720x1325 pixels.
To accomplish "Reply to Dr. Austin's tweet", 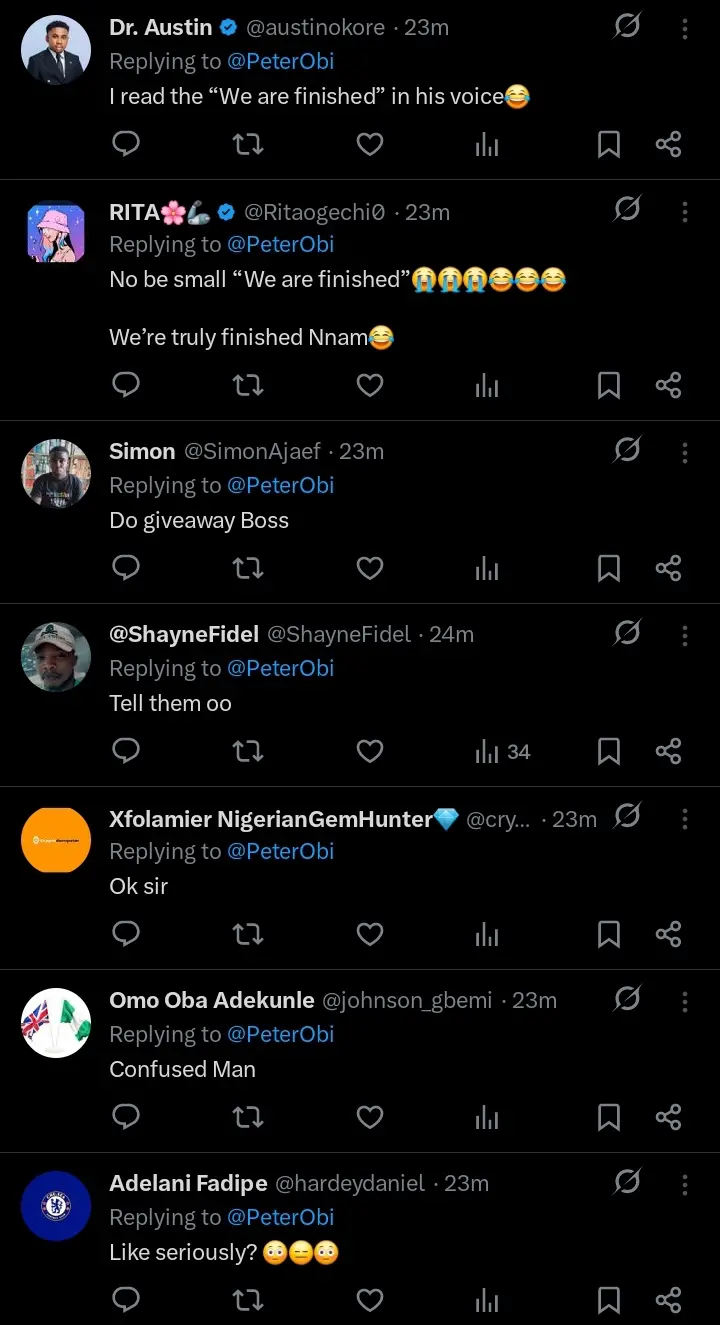I will tap(126, 145).
